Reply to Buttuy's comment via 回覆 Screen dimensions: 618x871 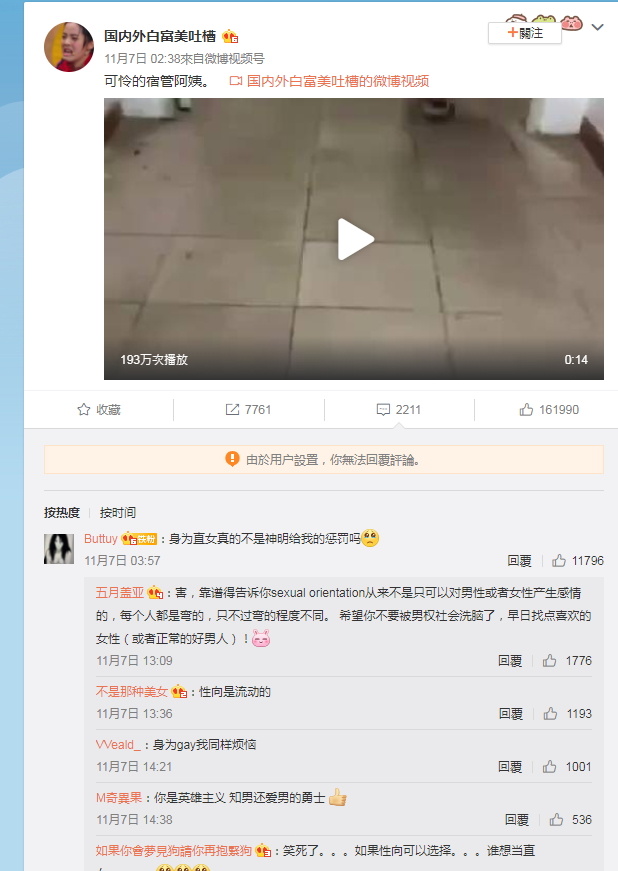[x=520, y=560]
